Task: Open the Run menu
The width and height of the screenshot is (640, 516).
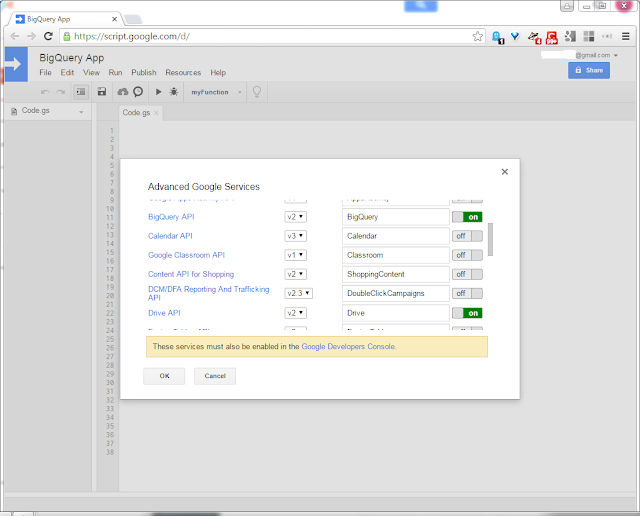Action: (x=115, y=73)
